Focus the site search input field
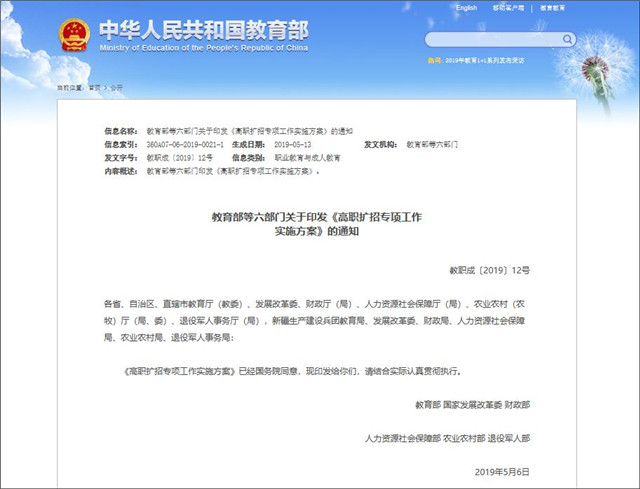 pos(490,40)
